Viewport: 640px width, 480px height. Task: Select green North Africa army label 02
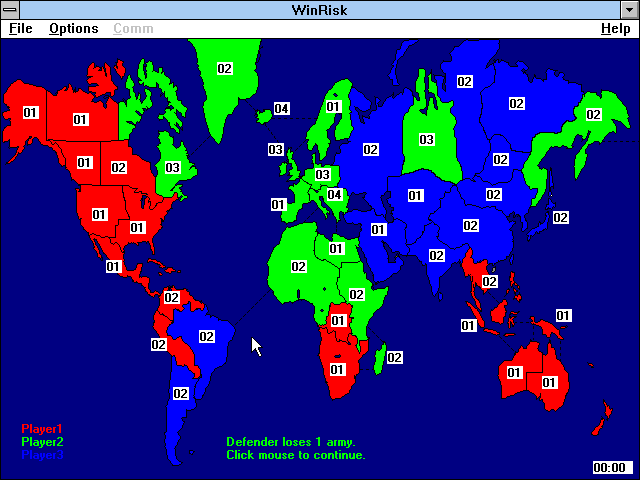click(x=298, y=267)
